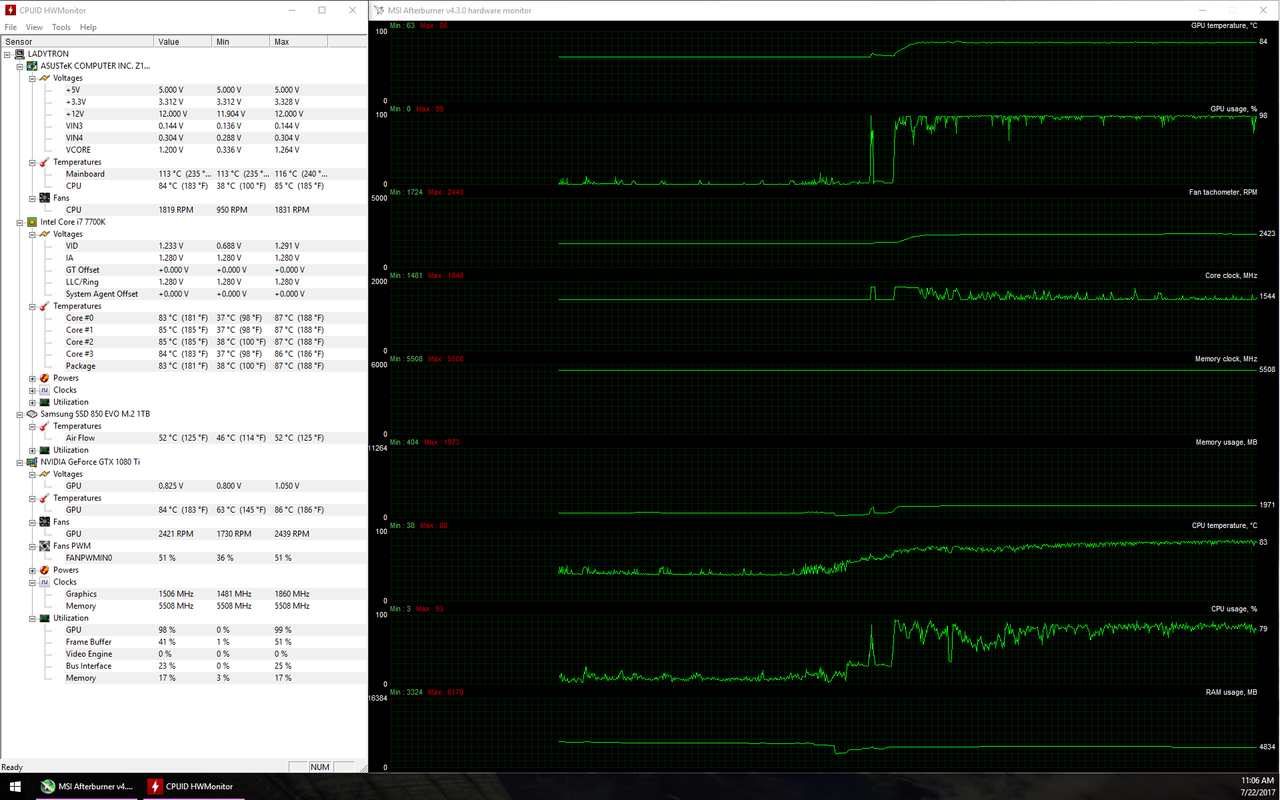Click the Fans PWM icon under NVIDIA
The width and height of the screenshot is (1280, 800).
pyautogui.click(x=44, y=546)
